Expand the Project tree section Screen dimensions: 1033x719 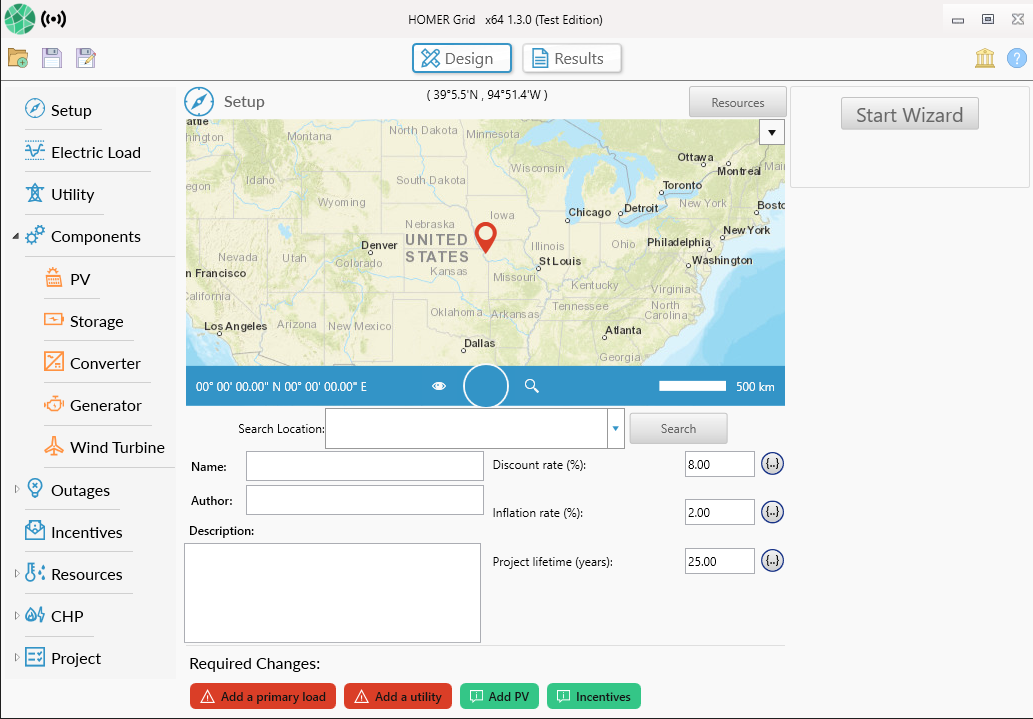tap(16, 658)
